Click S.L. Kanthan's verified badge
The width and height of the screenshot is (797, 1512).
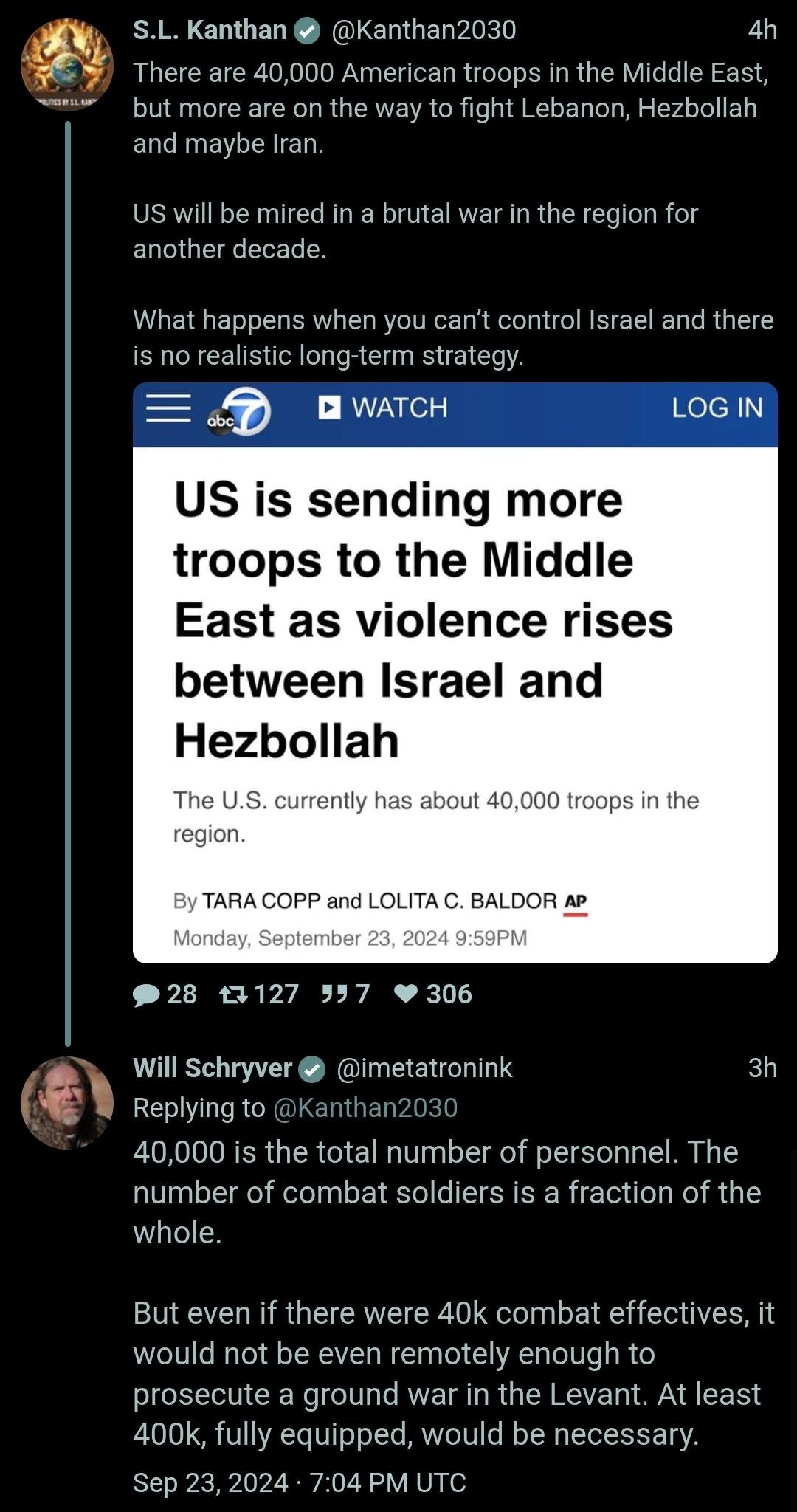tap(307, 31)
